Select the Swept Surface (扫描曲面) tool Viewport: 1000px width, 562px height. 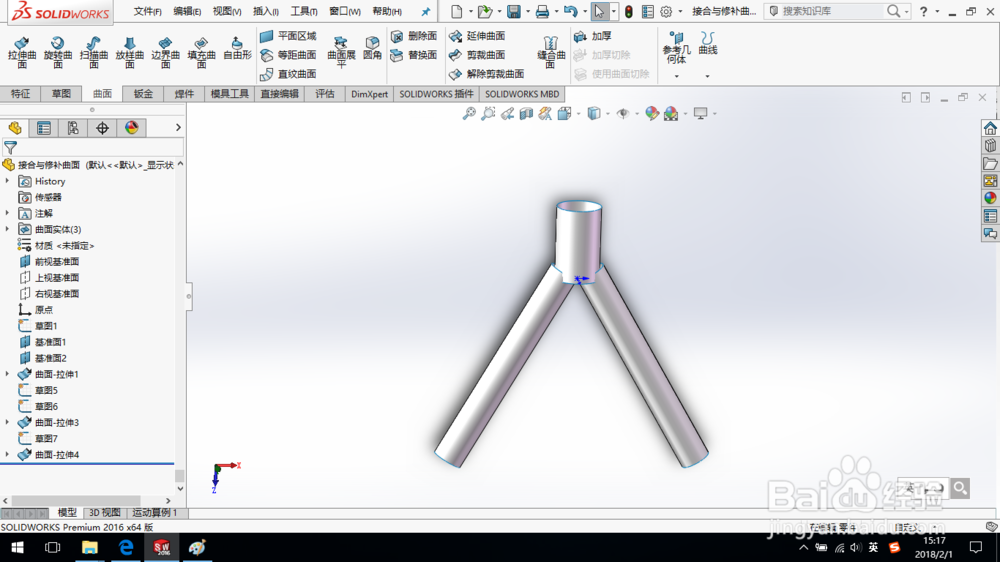click(94, 52)
